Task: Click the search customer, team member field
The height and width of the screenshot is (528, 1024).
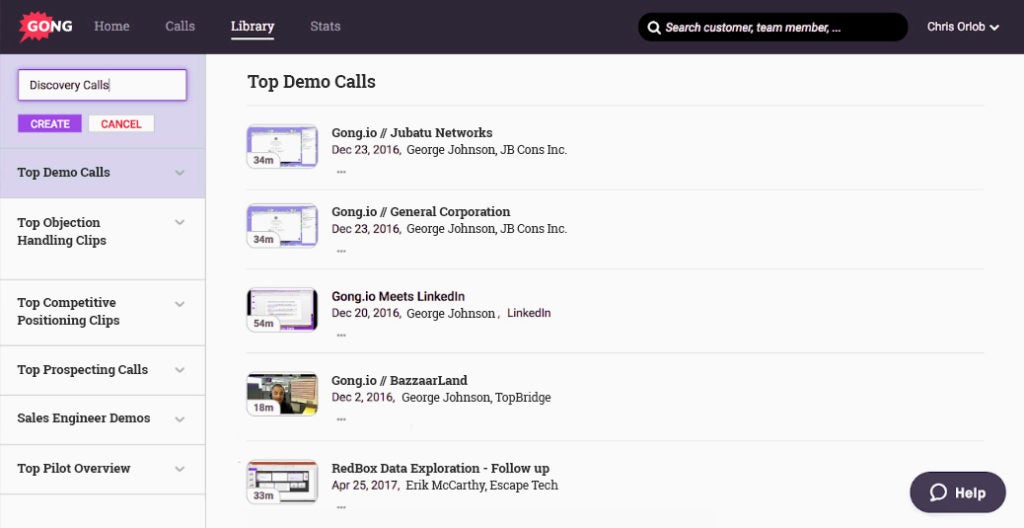Action: click(x=773, y=27)
